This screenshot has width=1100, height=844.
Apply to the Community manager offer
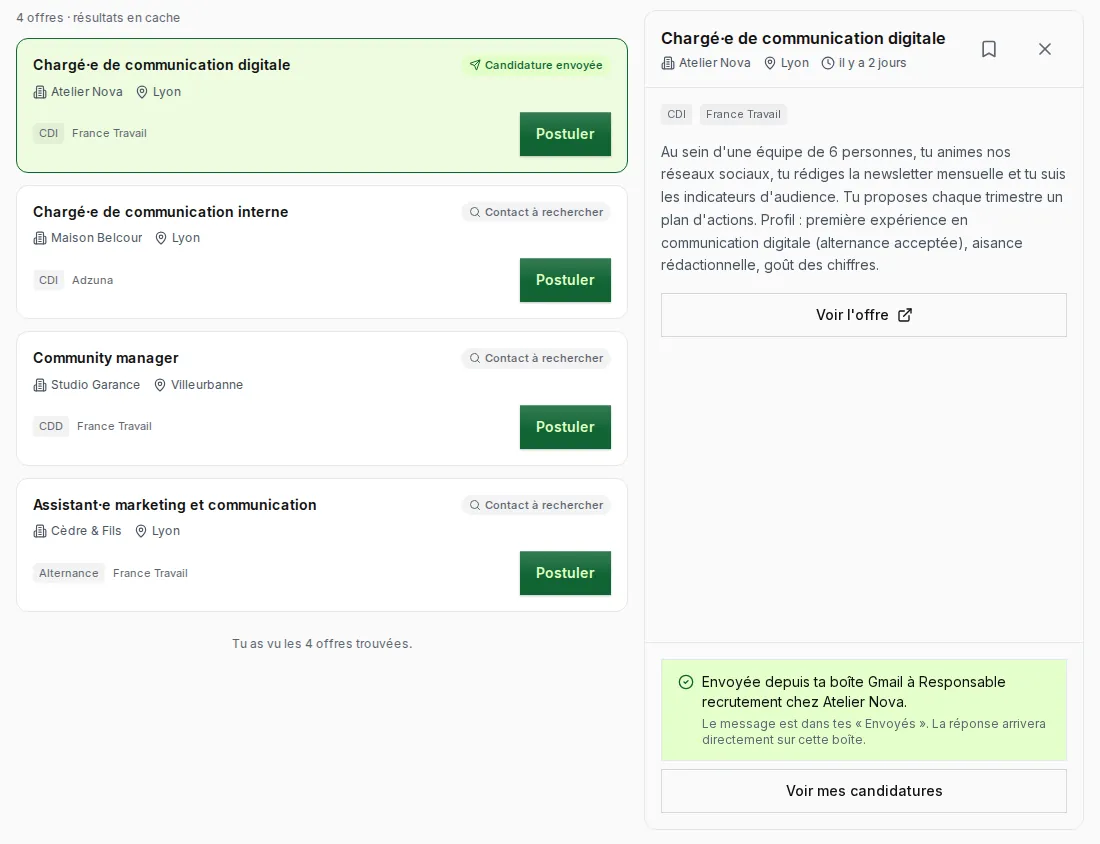click(565, 427)
